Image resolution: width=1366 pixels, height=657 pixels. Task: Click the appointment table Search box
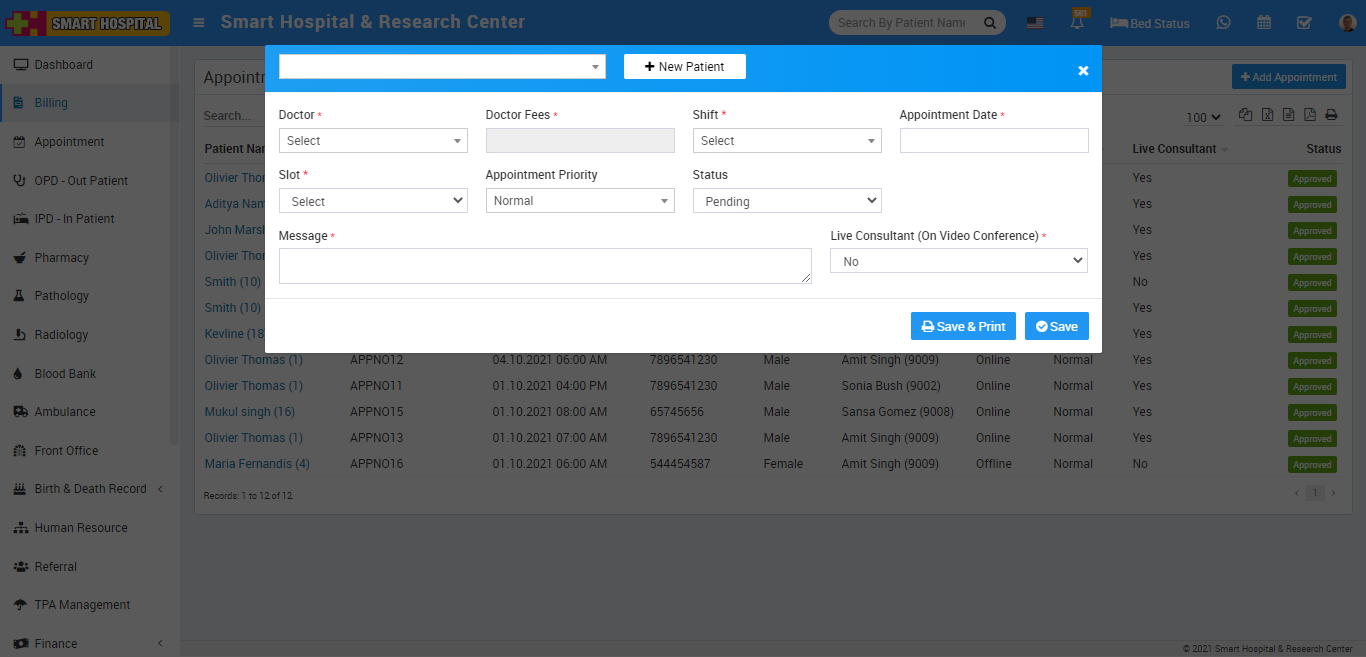point(232,116)
